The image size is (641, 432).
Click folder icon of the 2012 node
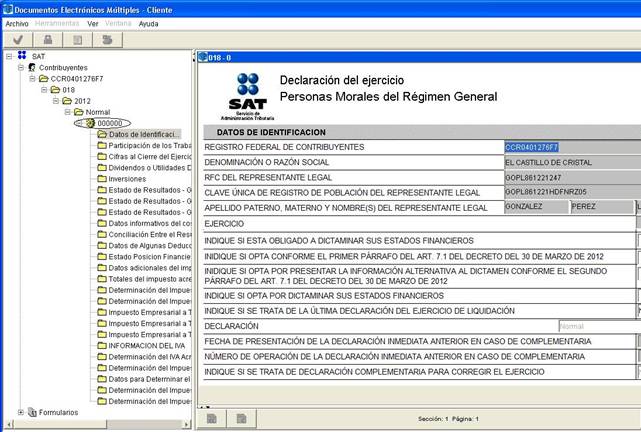coord(67,101)
